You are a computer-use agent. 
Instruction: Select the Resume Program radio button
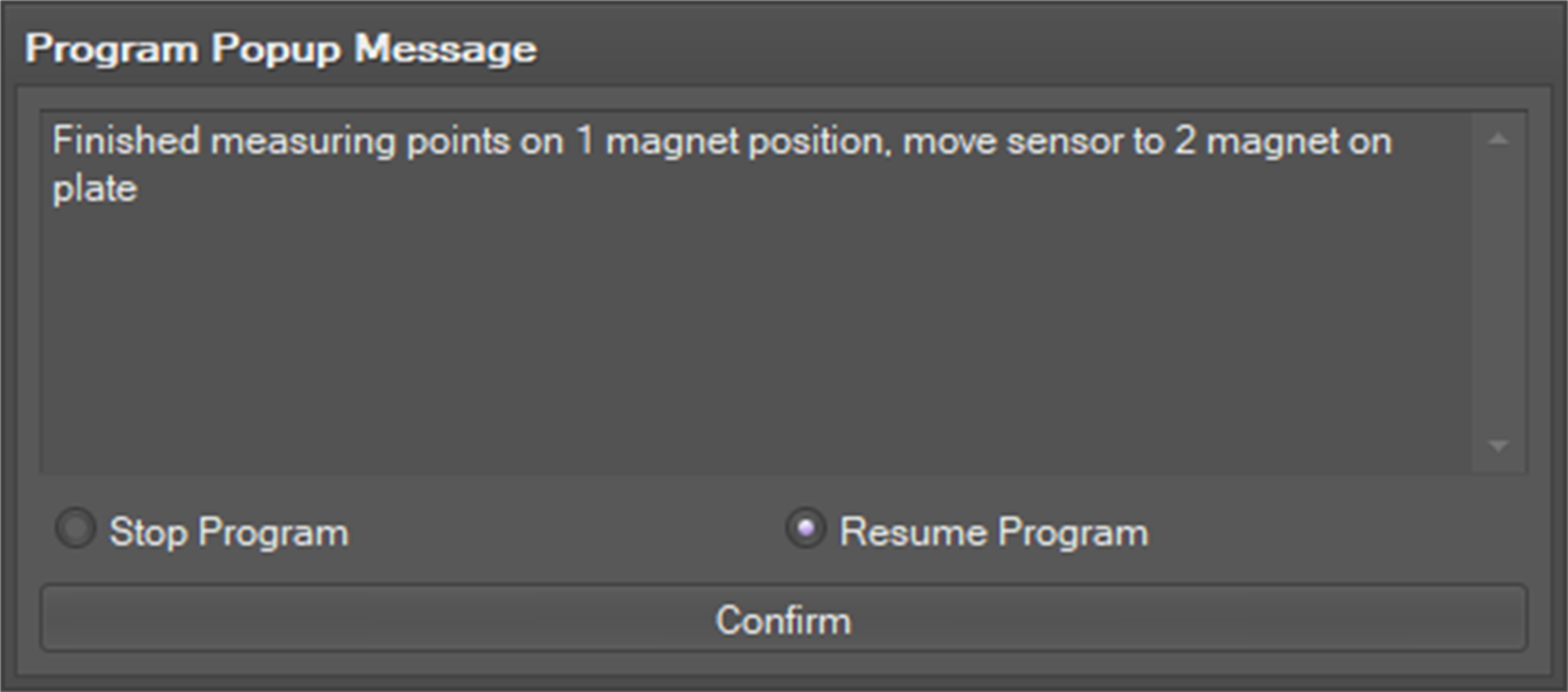pos(805,529)
